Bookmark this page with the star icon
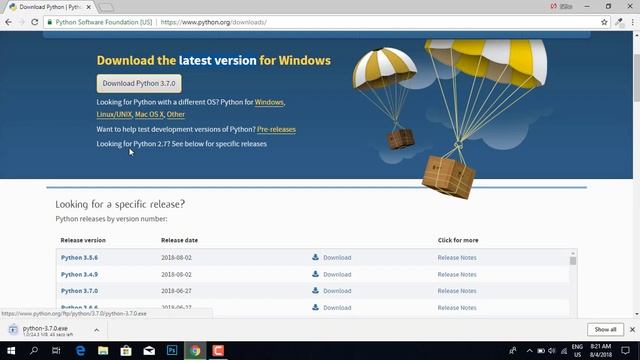 pos(604,22)
